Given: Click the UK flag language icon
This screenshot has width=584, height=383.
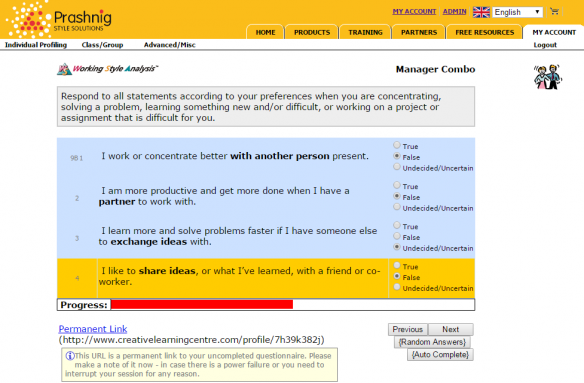Looking at the screenshot, I should 481,12.
